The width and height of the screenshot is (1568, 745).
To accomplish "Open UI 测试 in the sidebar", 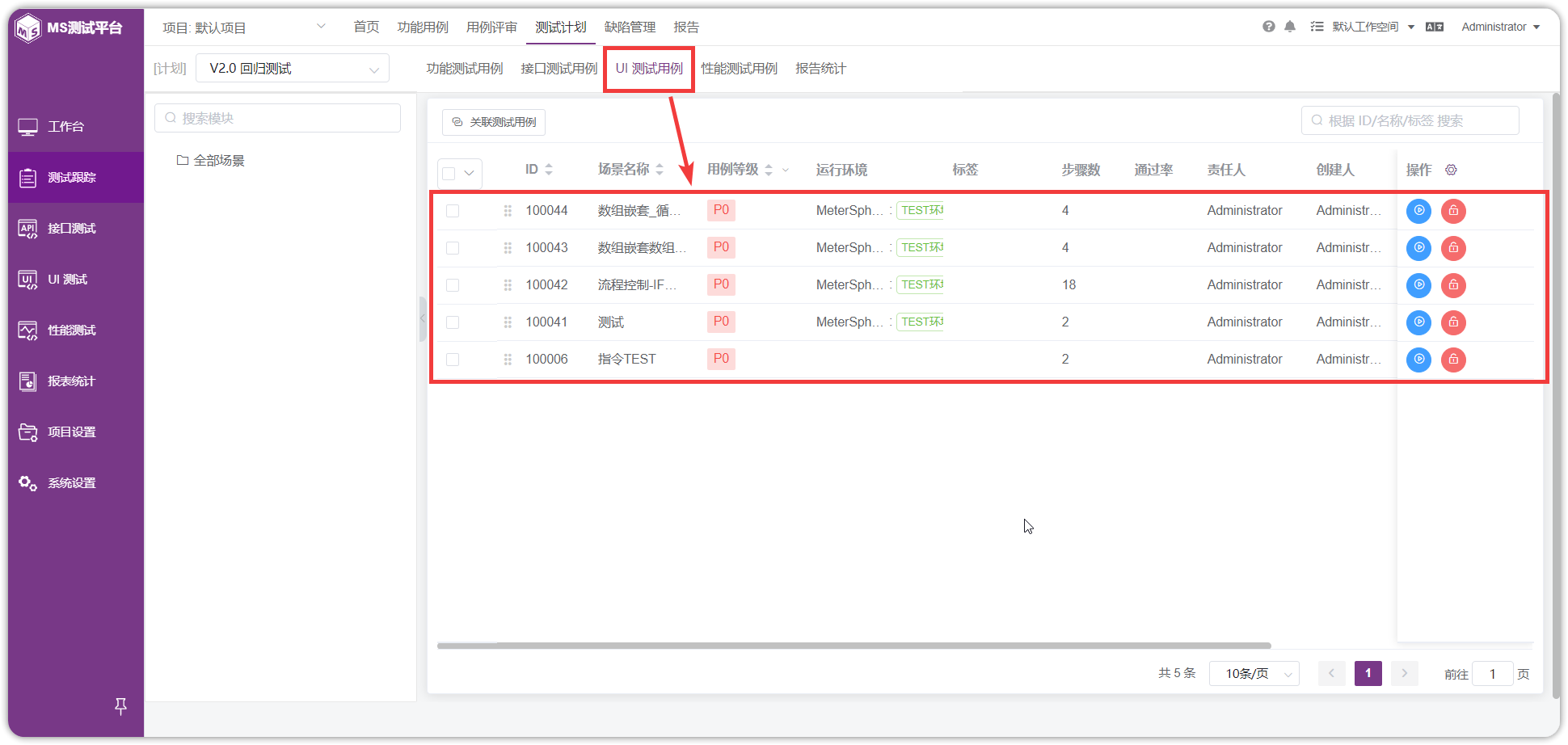I will click(76, 280).
